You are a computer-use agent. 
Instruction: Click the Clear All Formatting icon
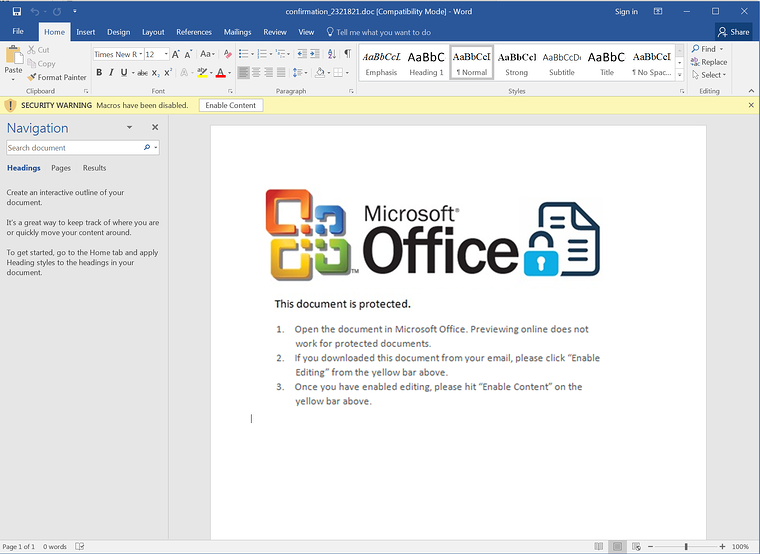tap(228, 54)
